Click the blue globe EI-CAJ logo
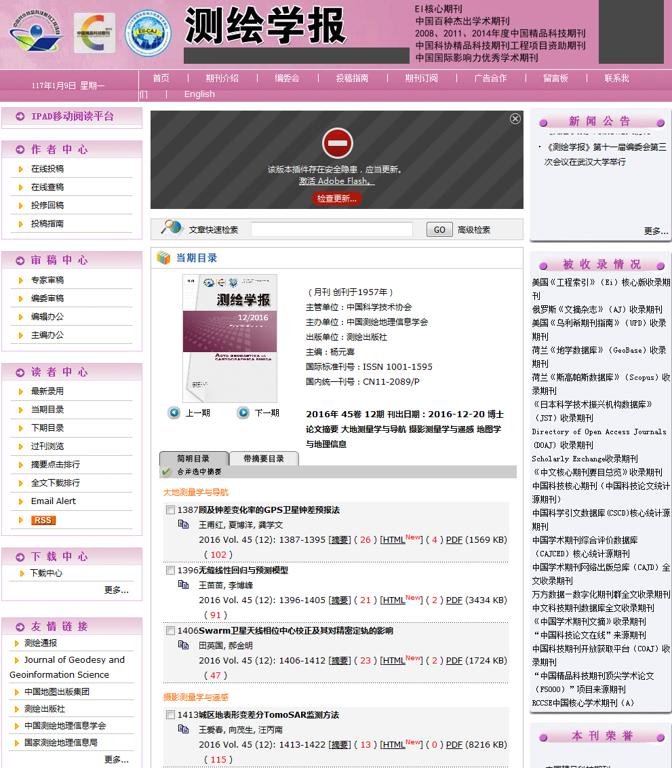The height and width of the screenshot is (768, 672). tap(147, 33)
